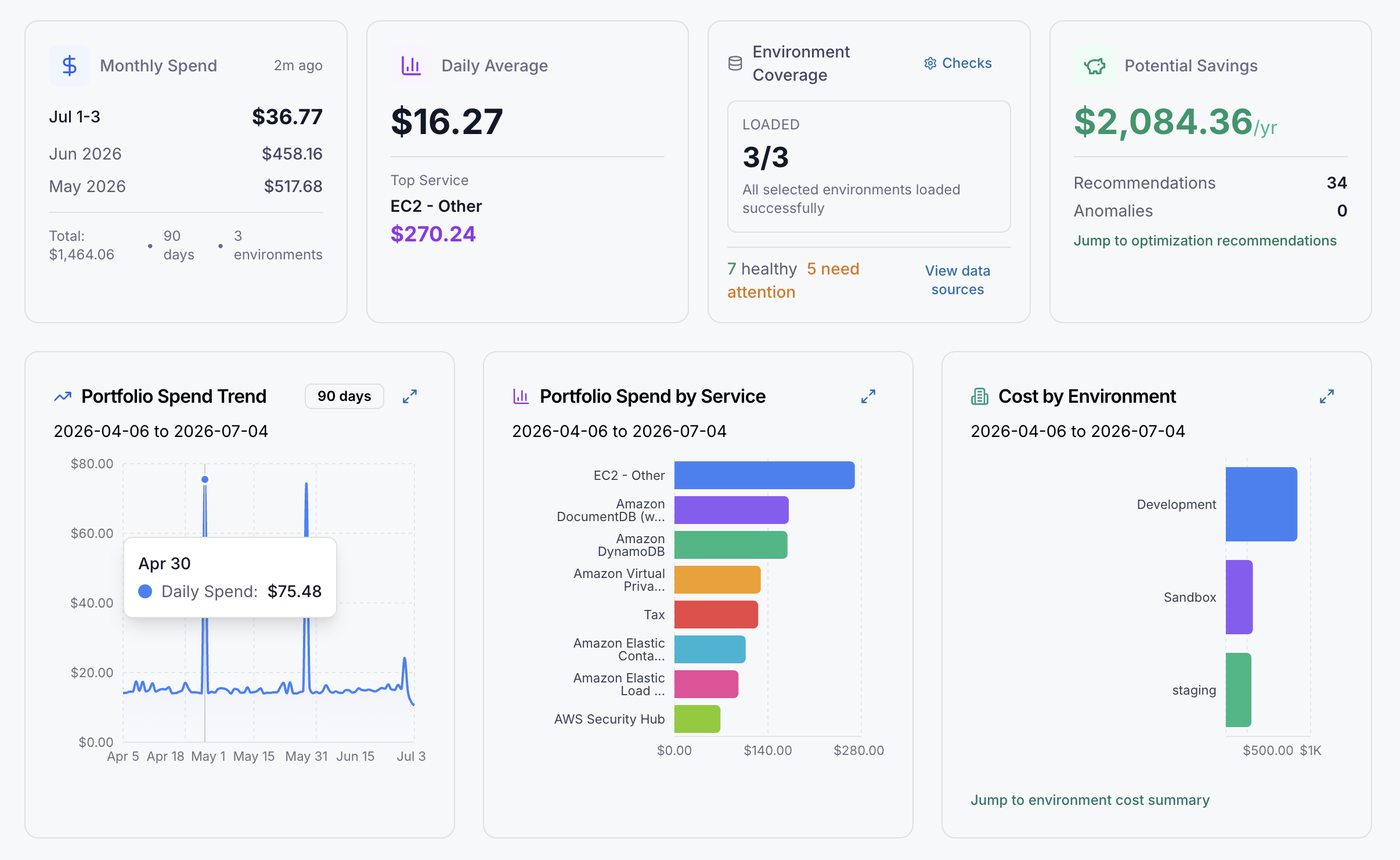Screen dimensions: 1400x860
Task: Click the $2,084.36/yr savings figure
Action: [x=1175, y=122]
